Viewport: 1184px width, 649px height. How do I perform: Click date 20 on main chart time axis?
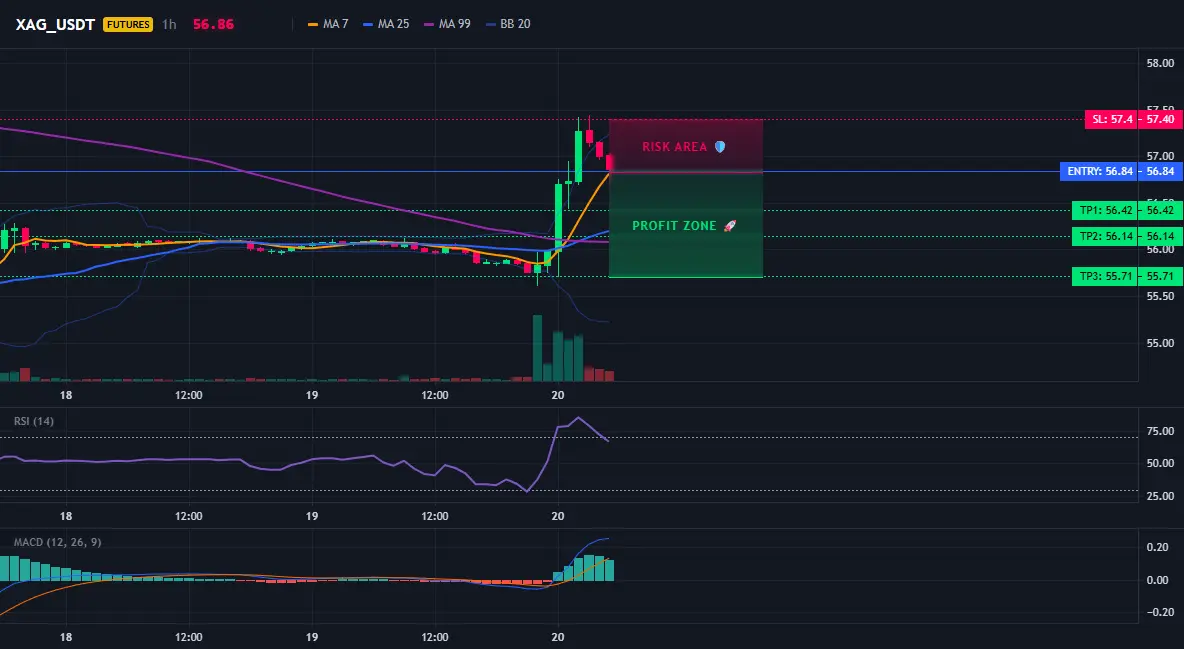[558, 395]
